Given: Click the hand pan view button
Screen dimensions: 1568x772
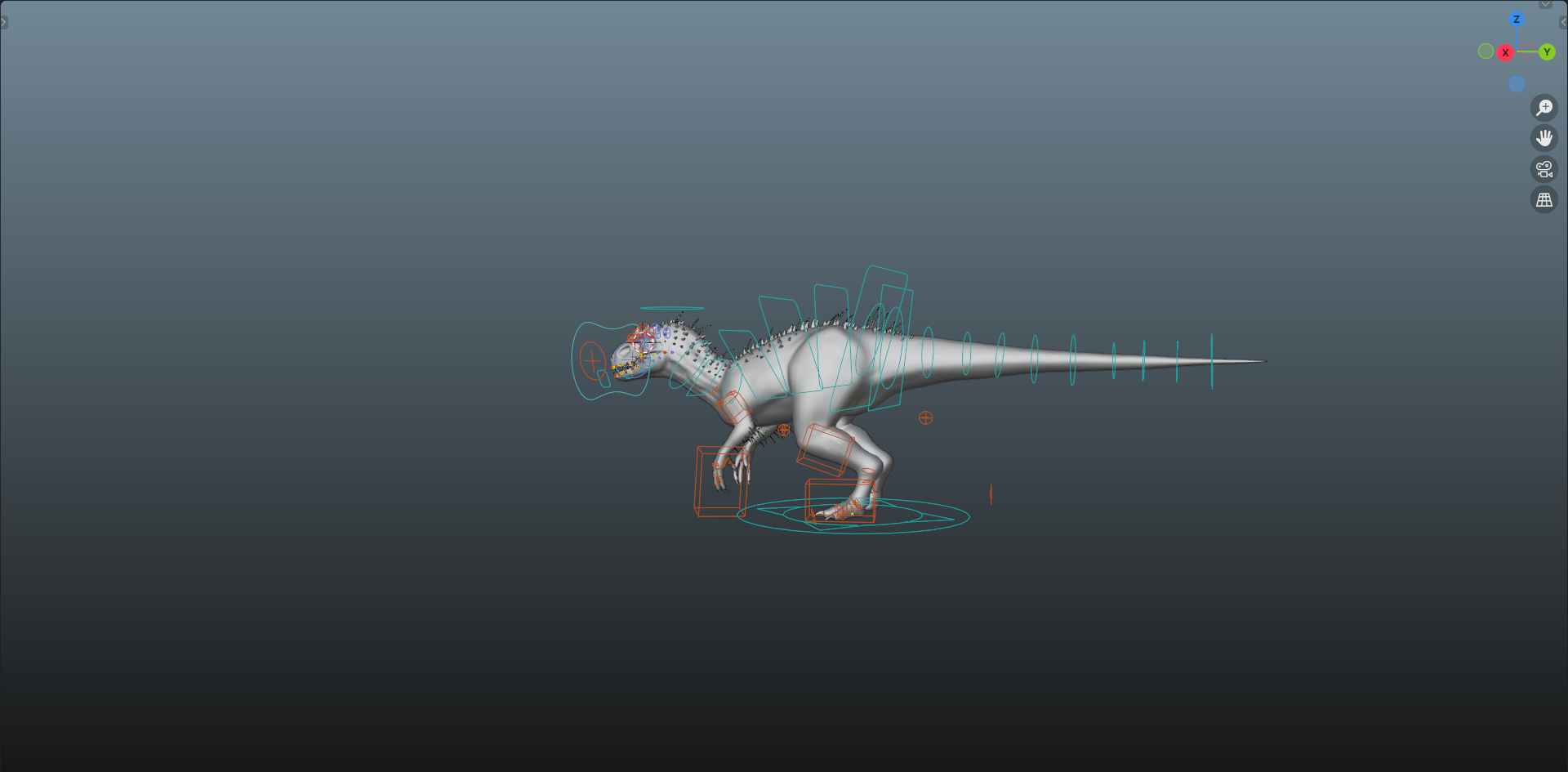Looking at the screenshot, I should coord(1544,138).
